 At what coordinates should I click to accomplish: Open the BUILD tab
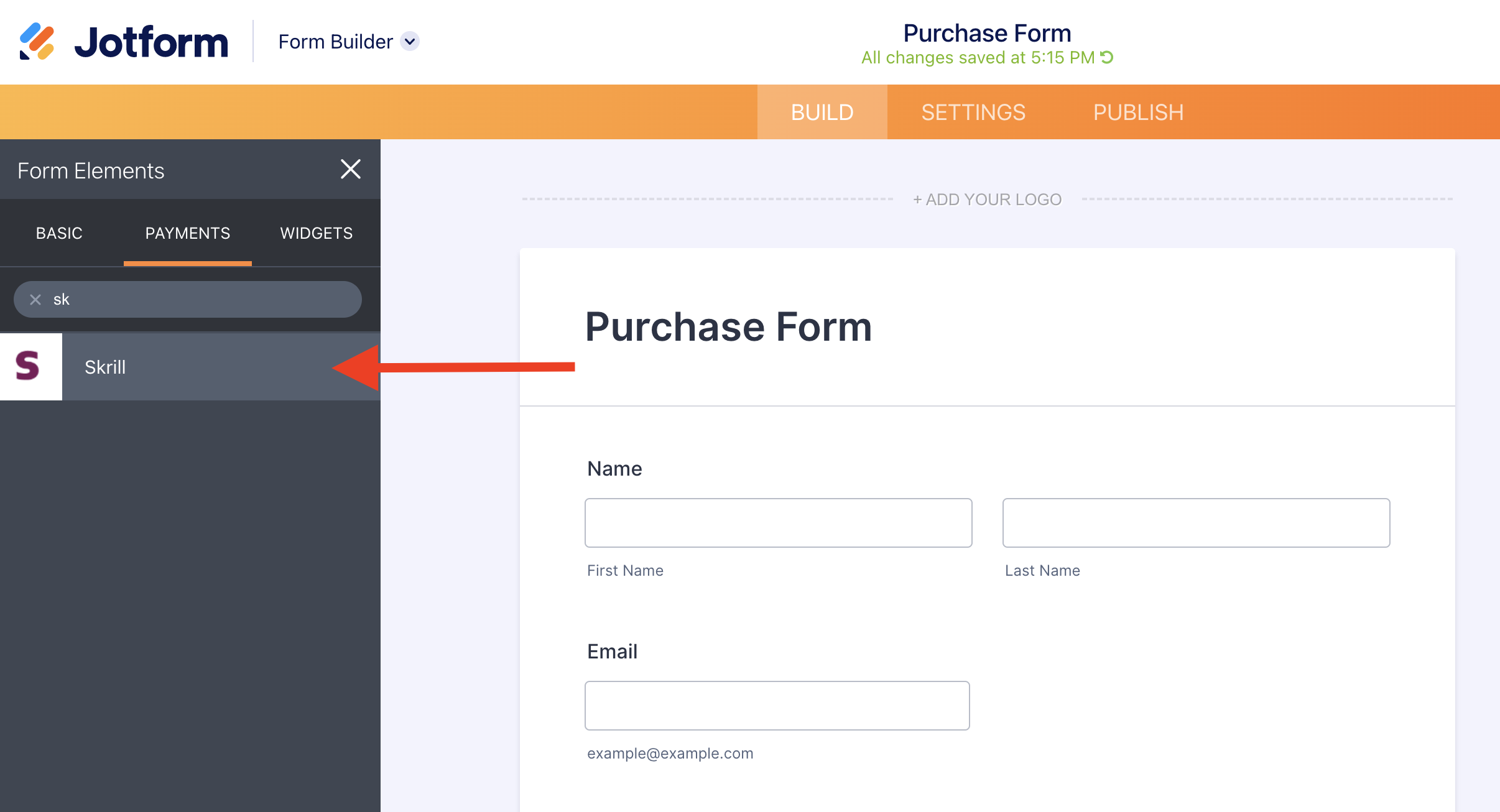[822, 113]
